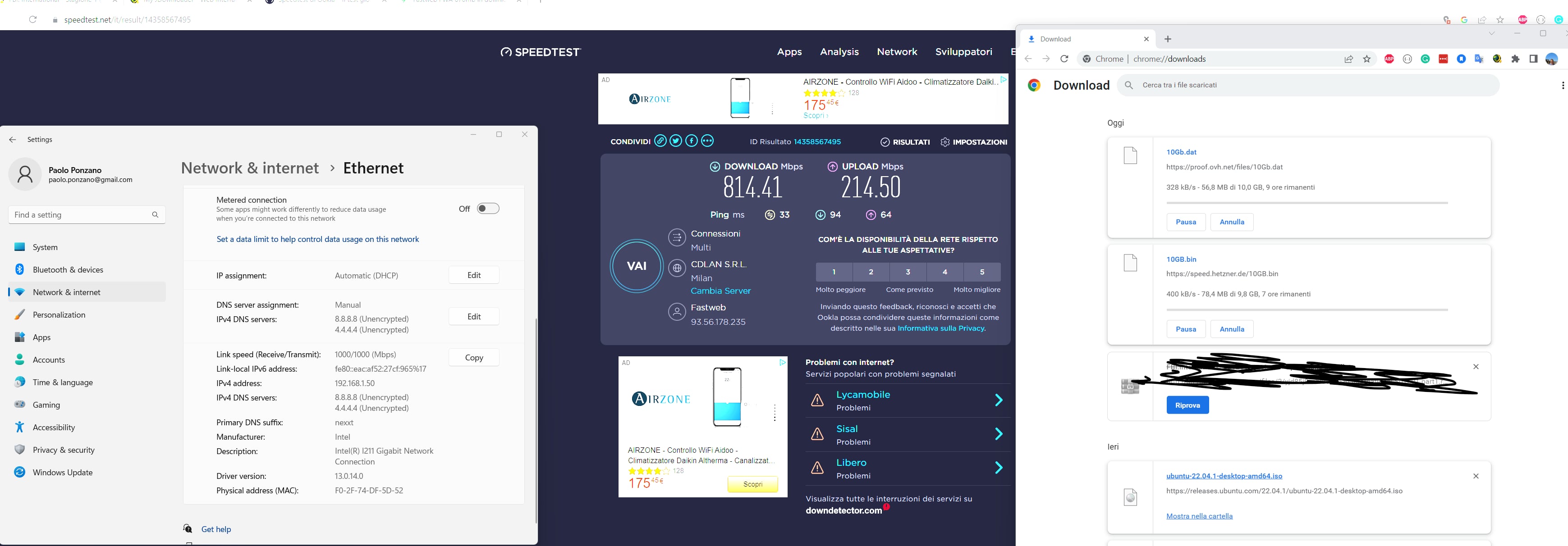Open Personalization settings

(x=87, y=314)
